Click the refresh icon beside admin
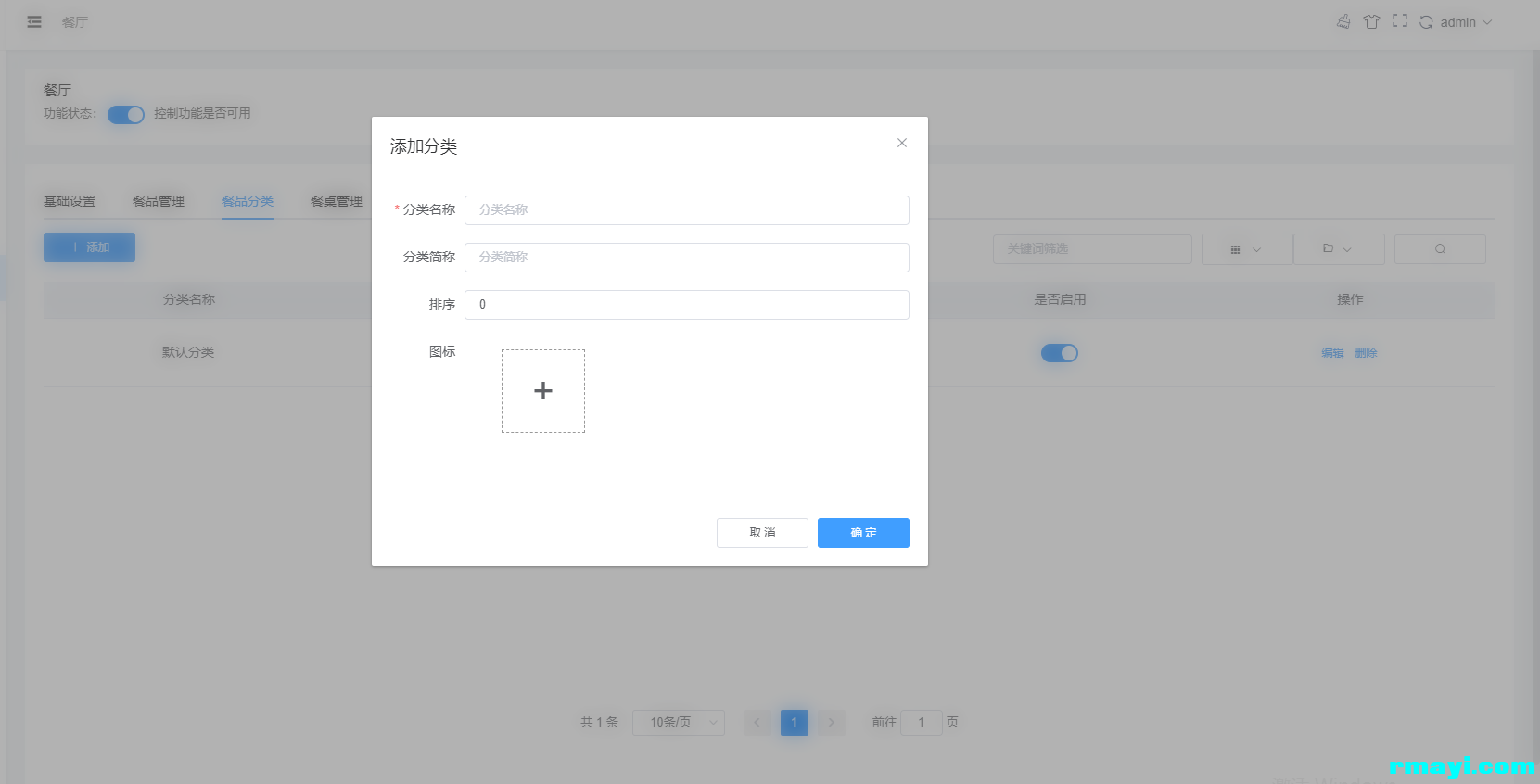The image size is (1540, 784). tap(1426, 22)
